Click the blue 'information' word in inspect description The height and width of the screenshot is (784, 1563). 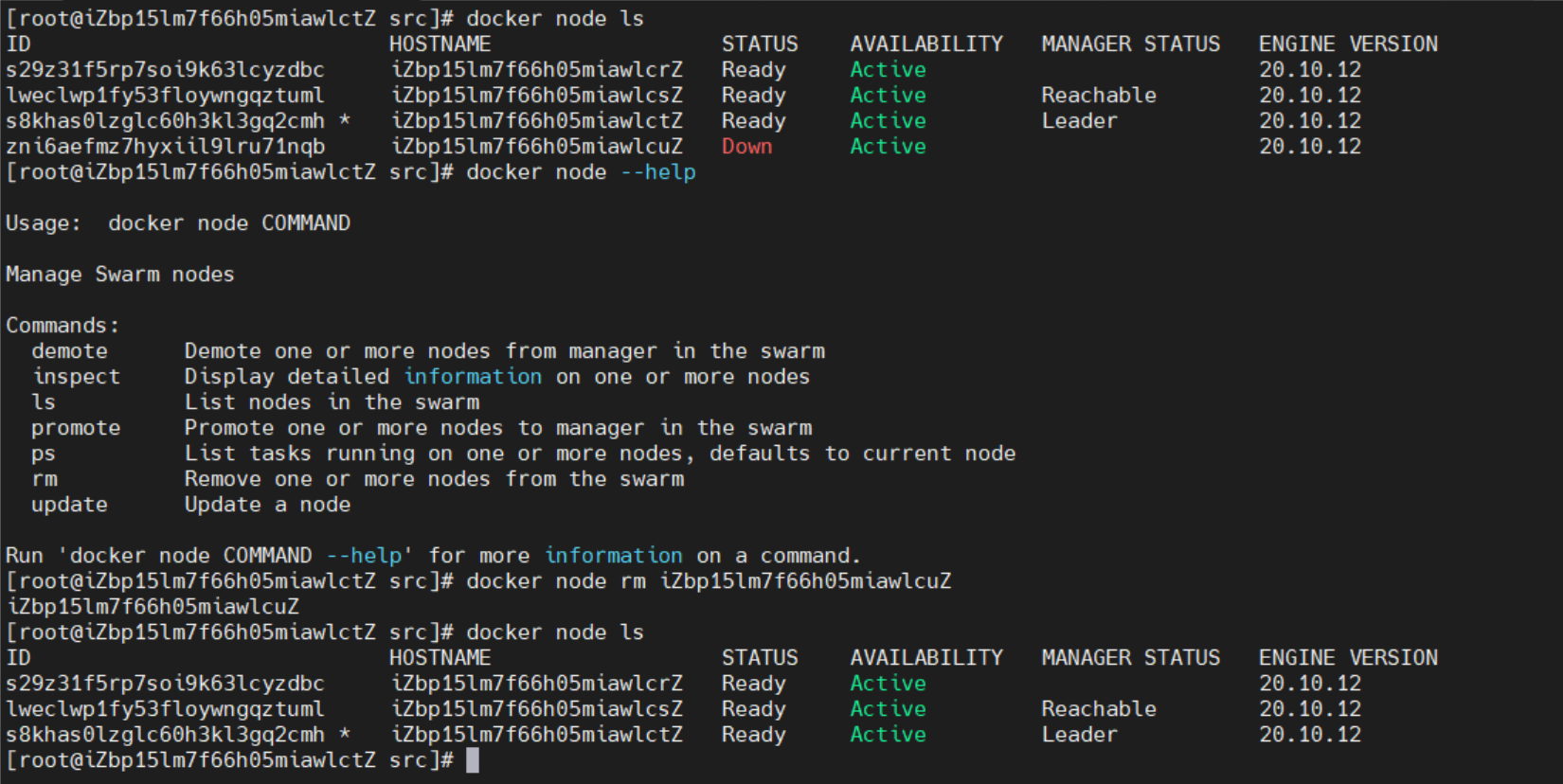[473, 377]
